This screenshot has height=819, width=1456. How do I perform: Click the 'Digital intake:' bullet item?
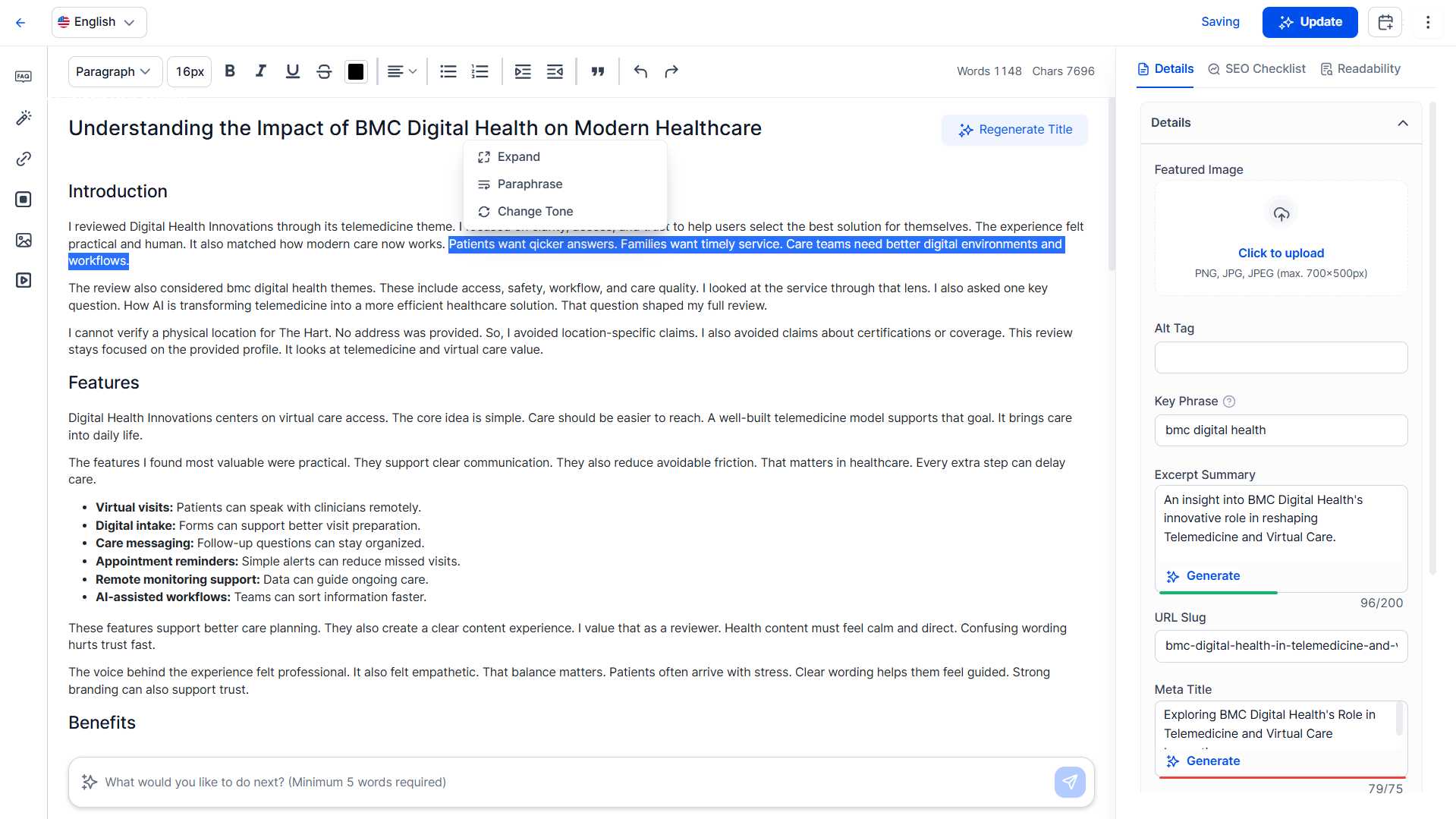click(258, 525)
